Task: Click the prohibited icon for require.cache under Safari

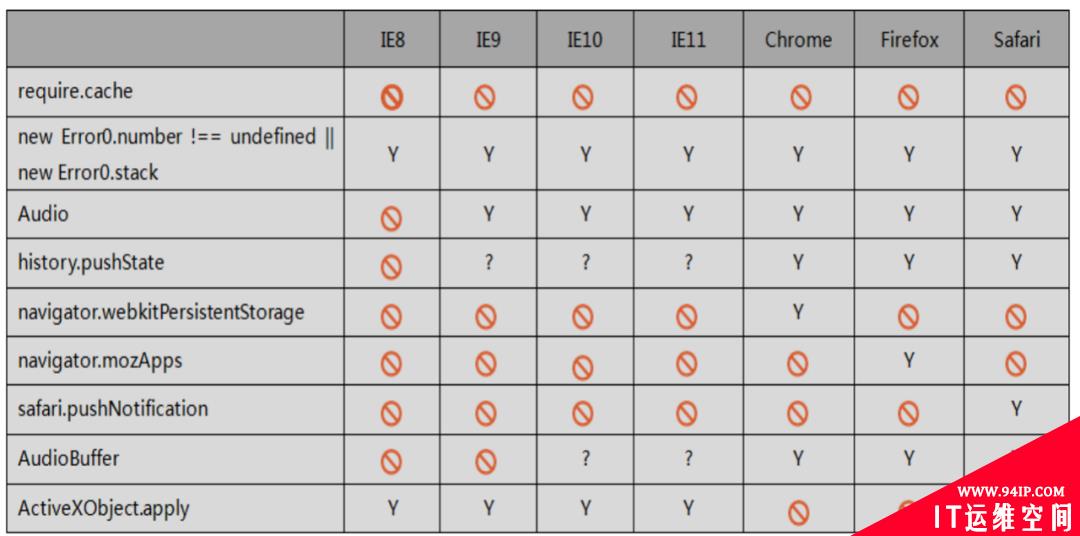Action: (1016, 98)
